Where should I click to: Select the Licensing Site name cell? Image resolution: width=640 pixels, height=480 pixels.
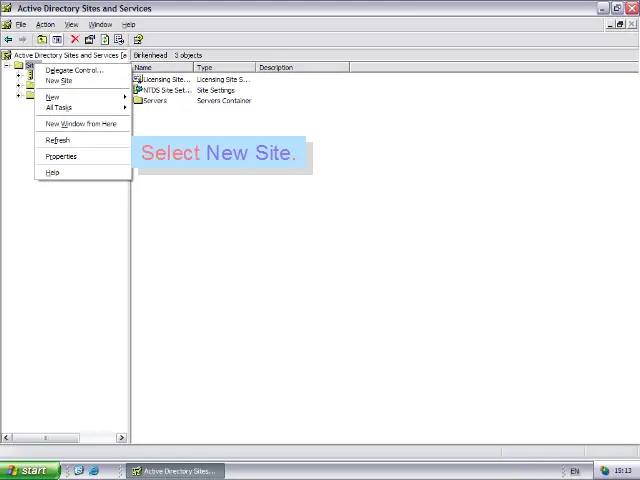tap(167, 80)
